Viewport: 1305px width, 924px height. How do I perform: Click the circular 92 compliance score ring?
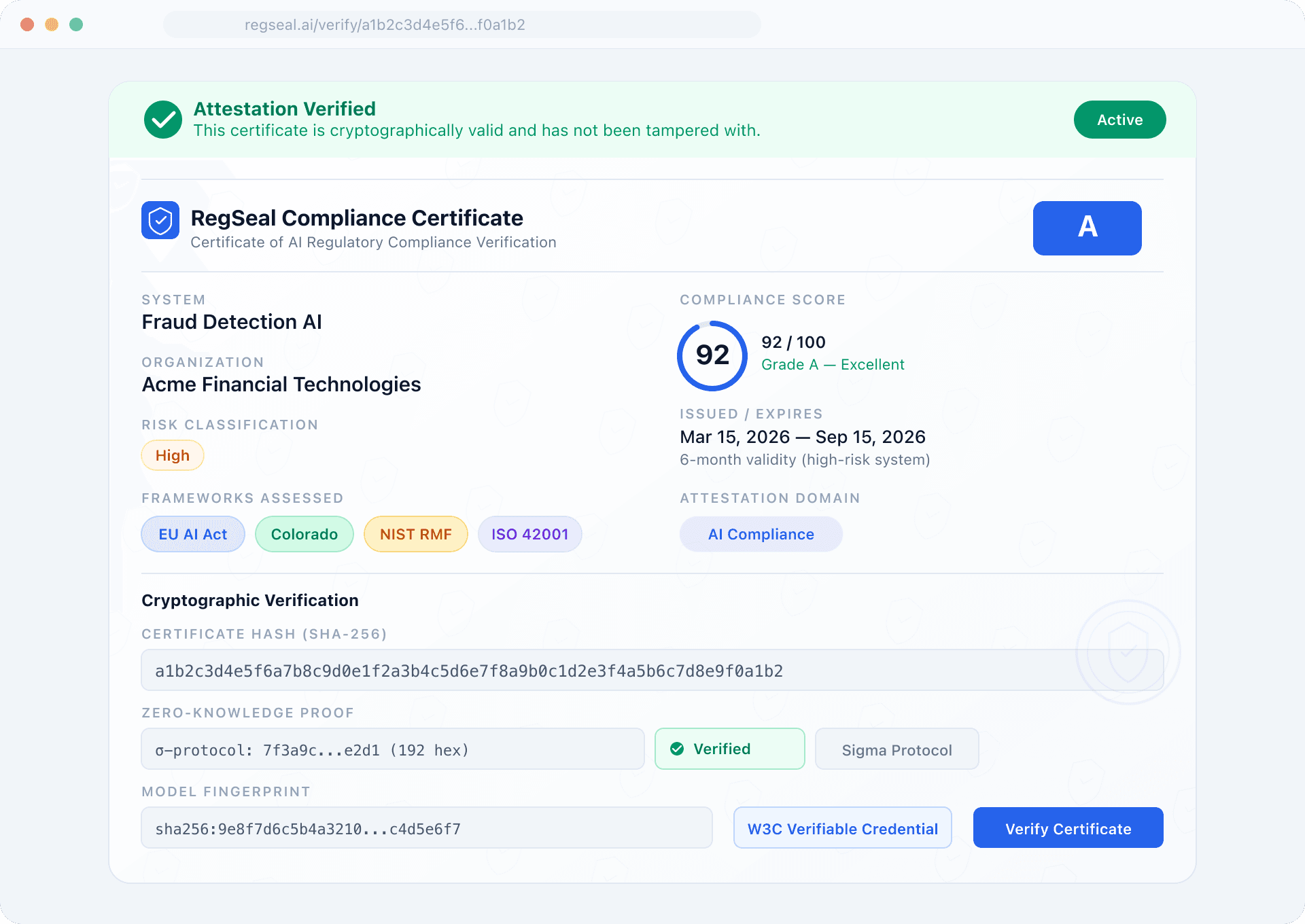tap(711, 355)
